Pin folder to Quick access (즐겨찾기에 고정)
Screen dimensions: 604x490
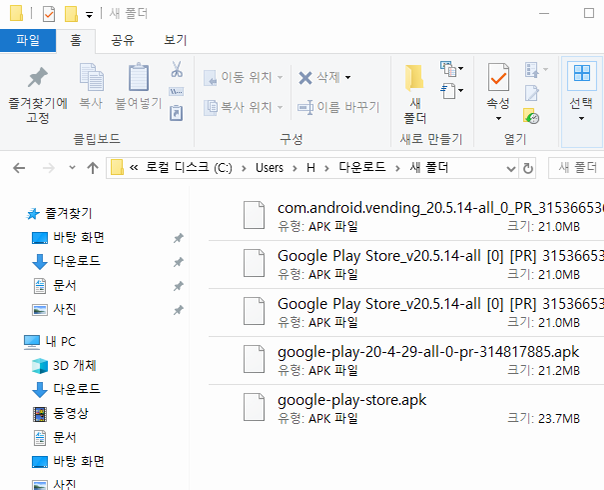[x=38, y=94]
